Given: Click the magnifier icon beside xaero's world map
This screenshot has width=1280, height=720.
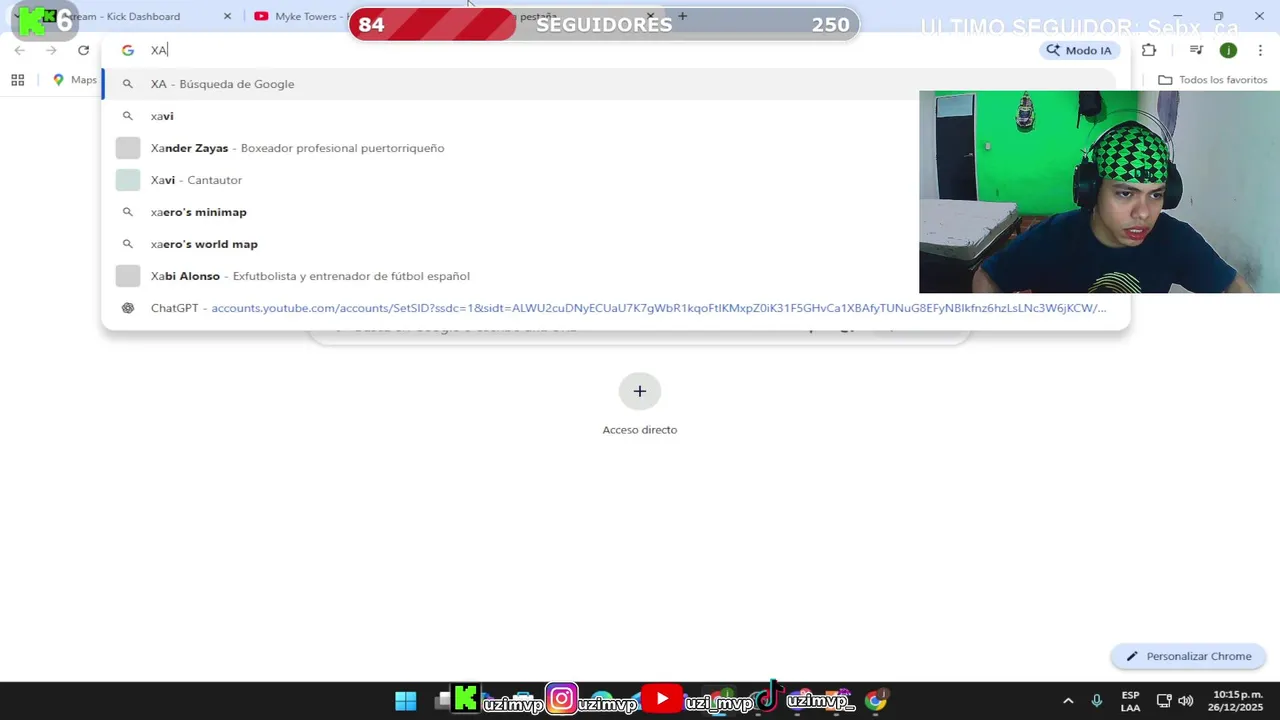Looking at the screenshot, I should point(127,244).
